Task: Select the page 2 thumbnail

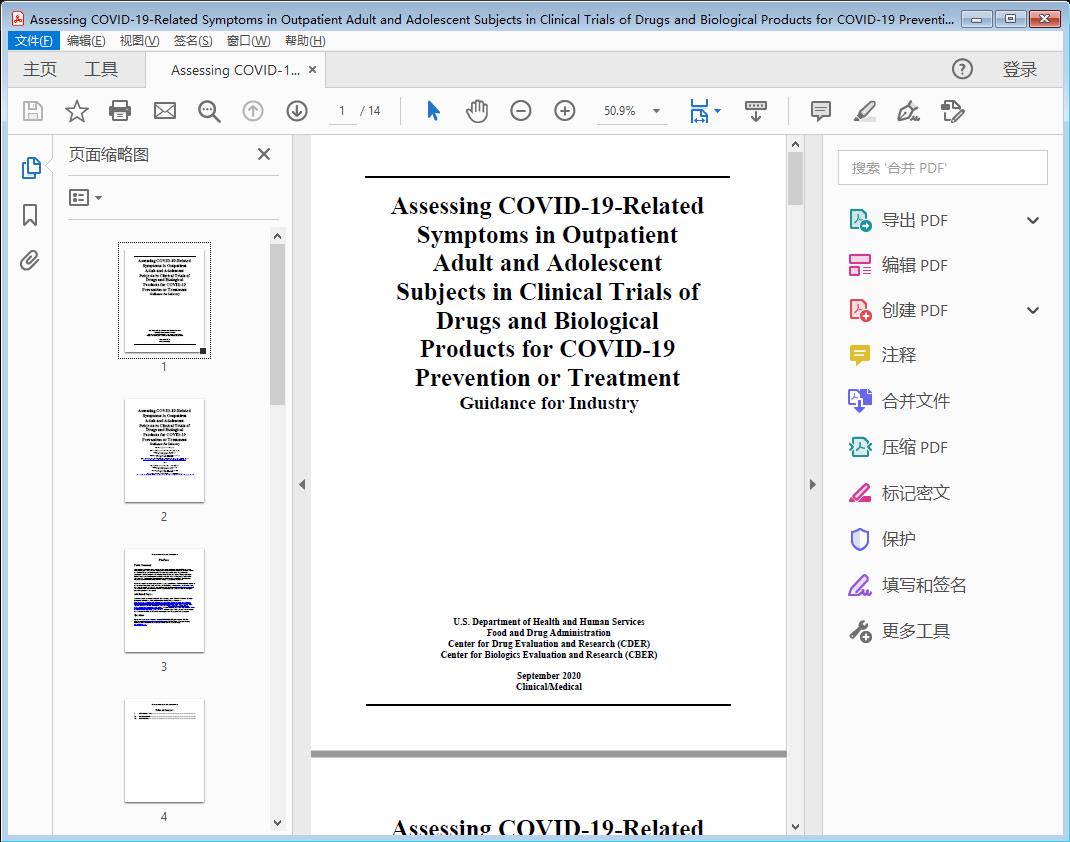Action: tap(164, 450)
